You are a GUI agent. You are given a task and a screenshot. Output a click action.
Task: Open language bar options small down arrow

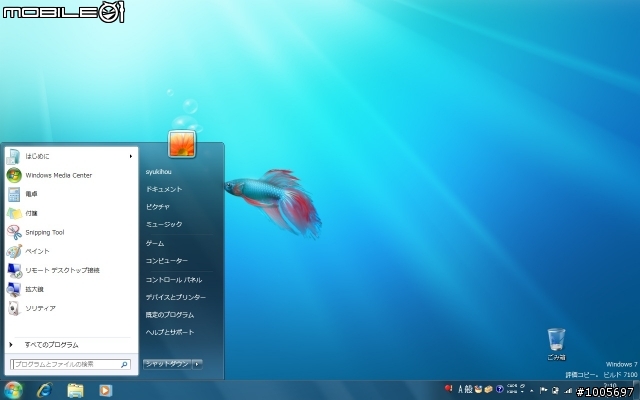[x=522, y=392]
